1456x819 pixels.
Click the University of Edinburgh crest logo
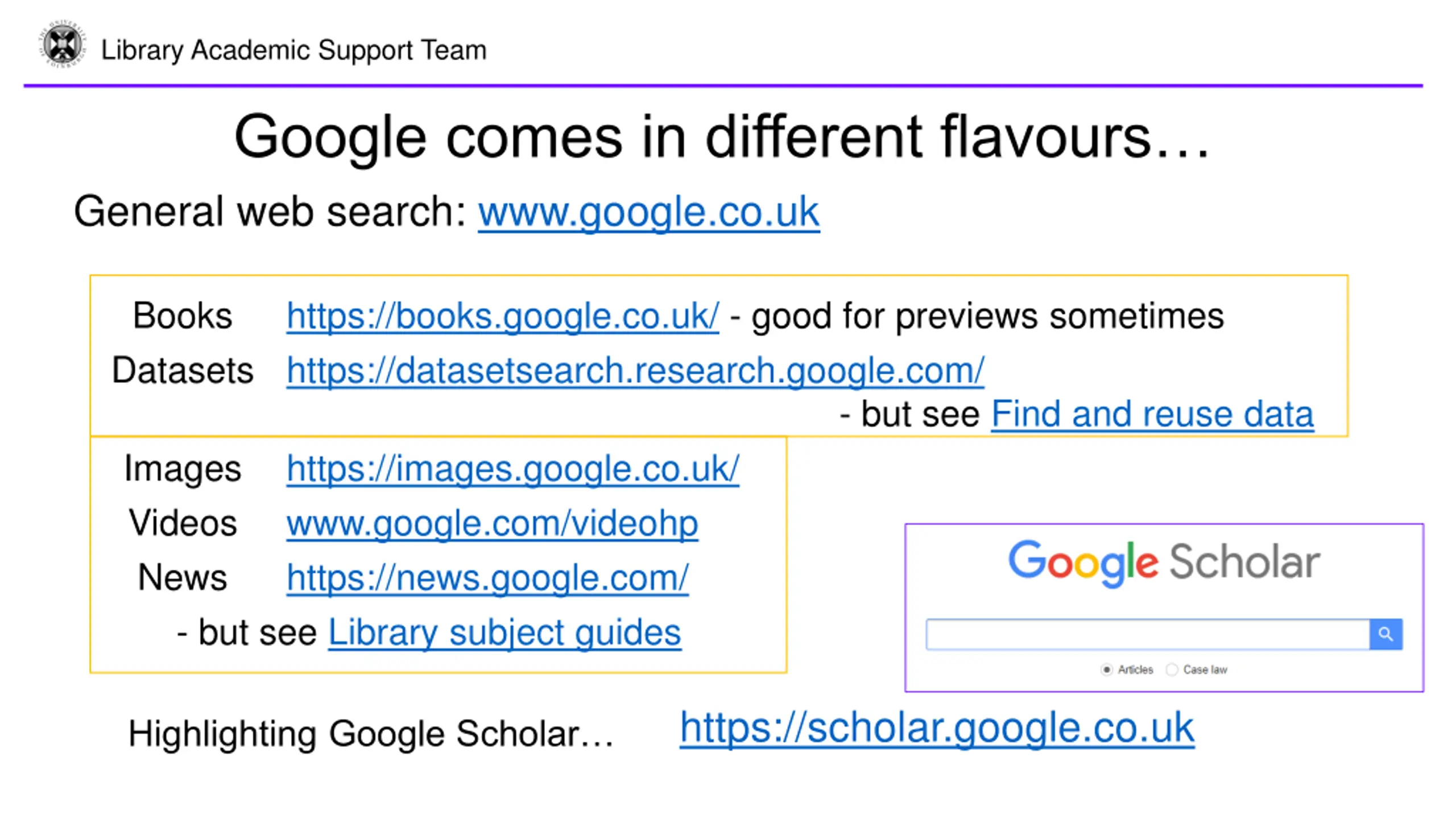point(62,44)
